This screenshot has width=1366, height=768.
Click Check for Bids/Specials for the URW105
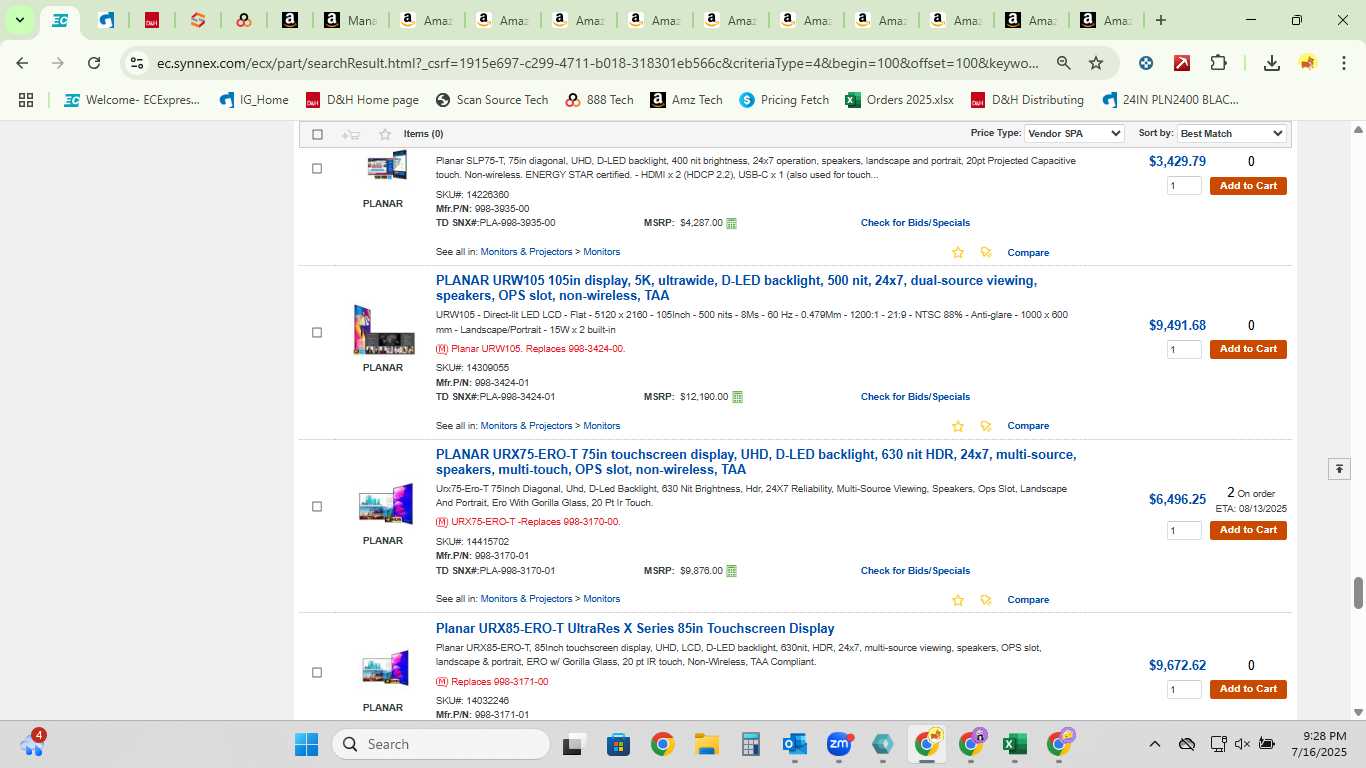point(915,397)
